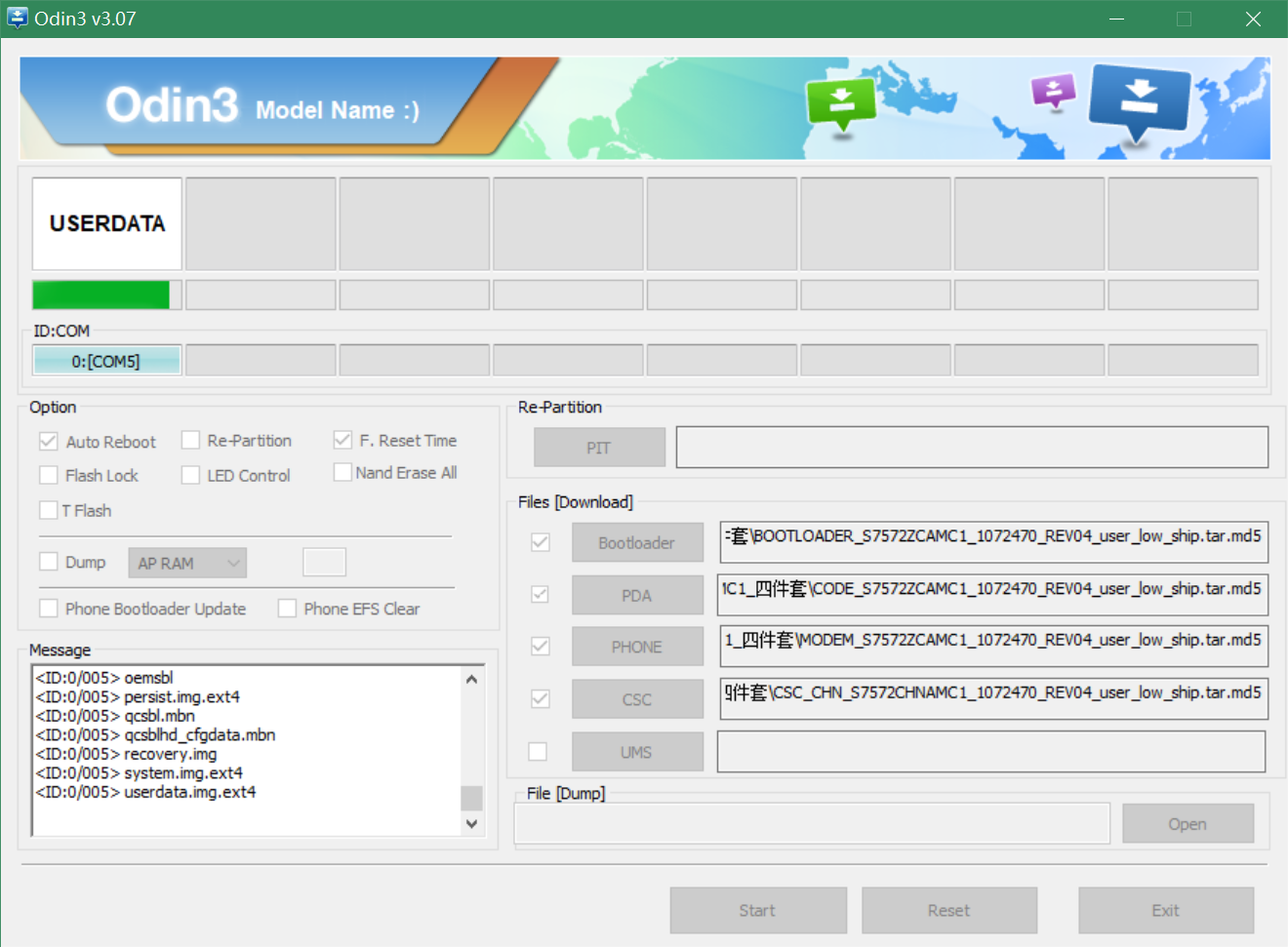Enable the UMS file checkbox
1288x947 pixels.
(x=538, y=752)
